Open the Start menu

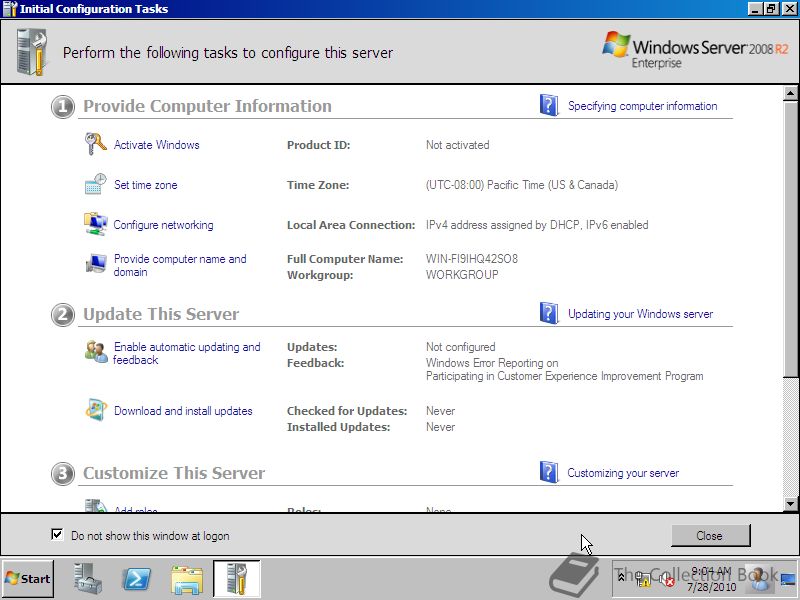(28, 579)
